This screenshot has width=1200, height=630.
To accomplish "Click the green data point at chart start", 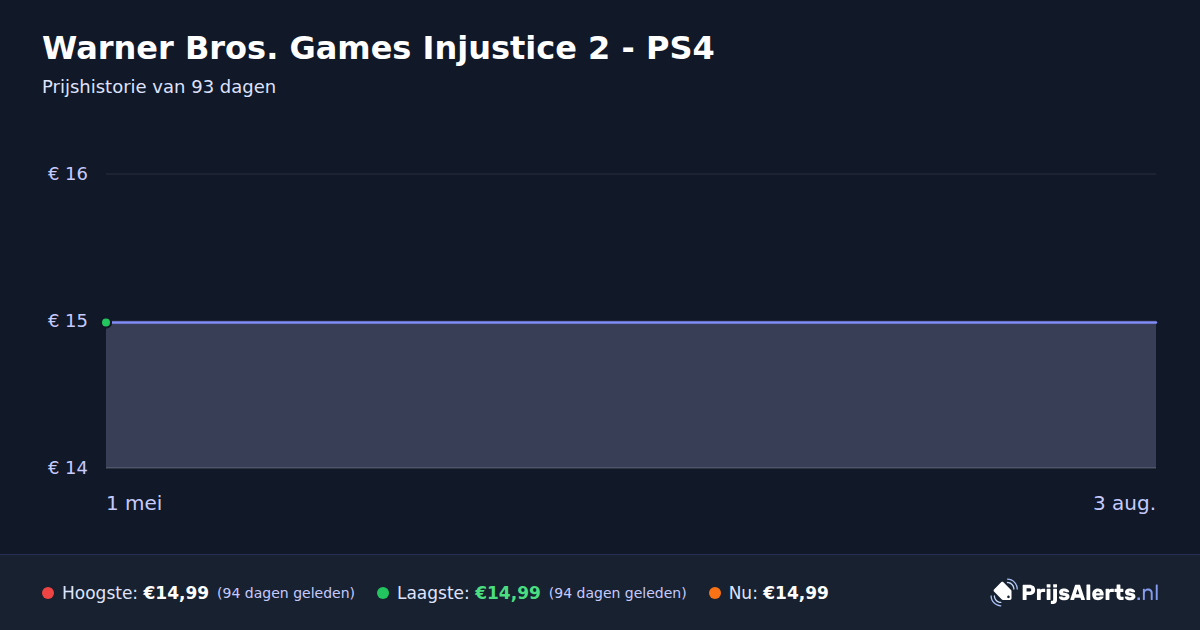I will tap(106, 322).
